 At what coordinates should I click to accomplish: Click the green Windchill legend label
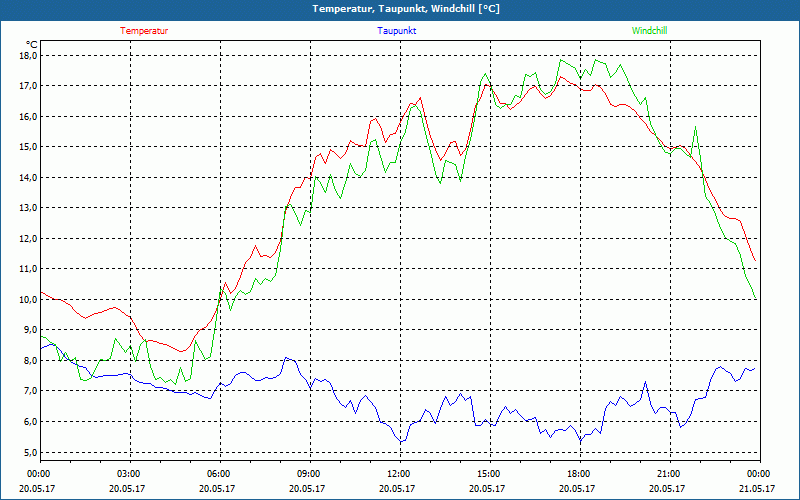[x=649, y=31]
